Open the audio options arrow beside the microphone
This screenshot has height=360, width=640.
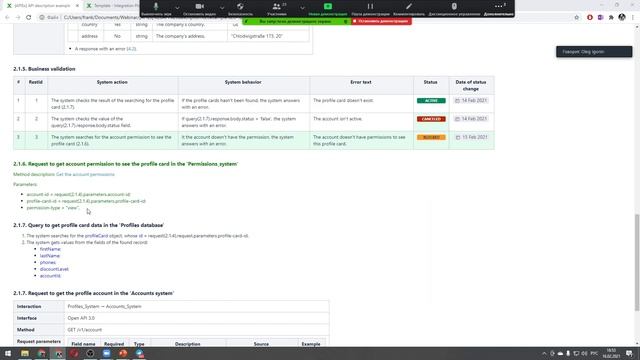click(177, 7)
